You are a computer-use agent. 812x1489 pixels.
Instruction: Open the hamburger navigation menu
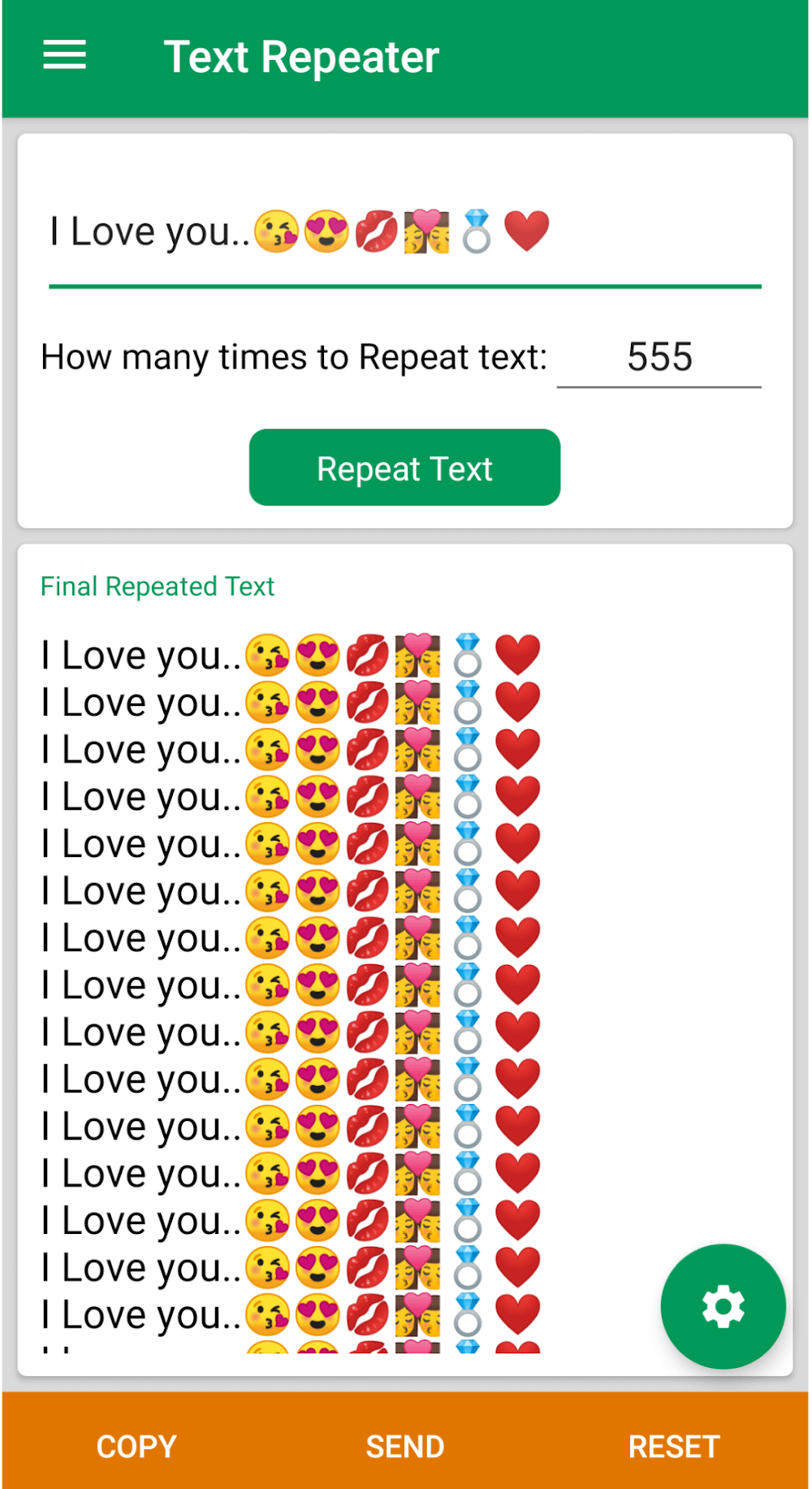[64, 55]
